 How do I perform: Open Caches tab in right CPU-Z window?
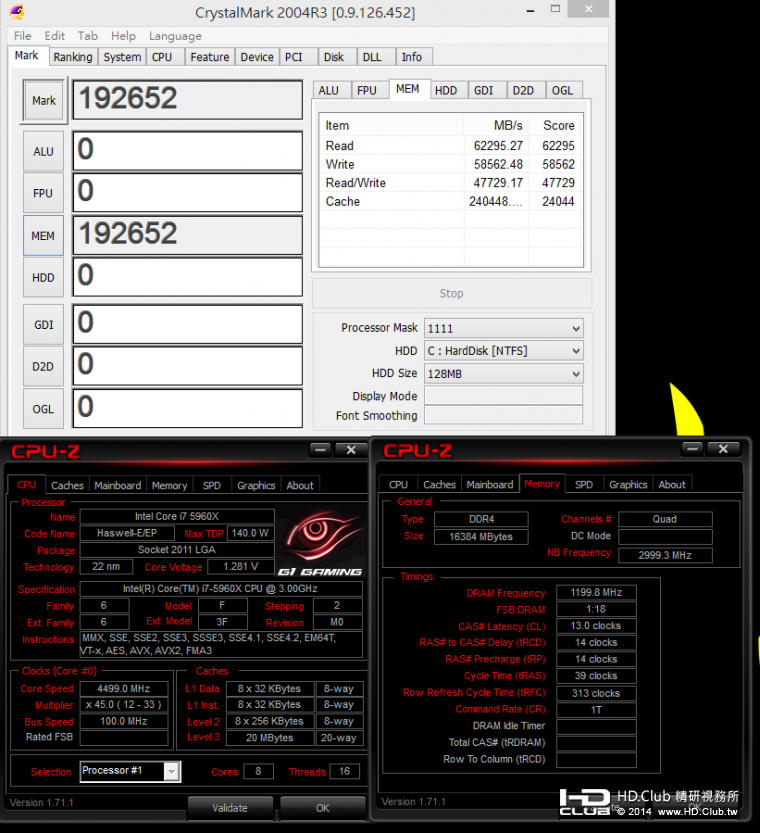pyautogui.click(x=440, y=484)
